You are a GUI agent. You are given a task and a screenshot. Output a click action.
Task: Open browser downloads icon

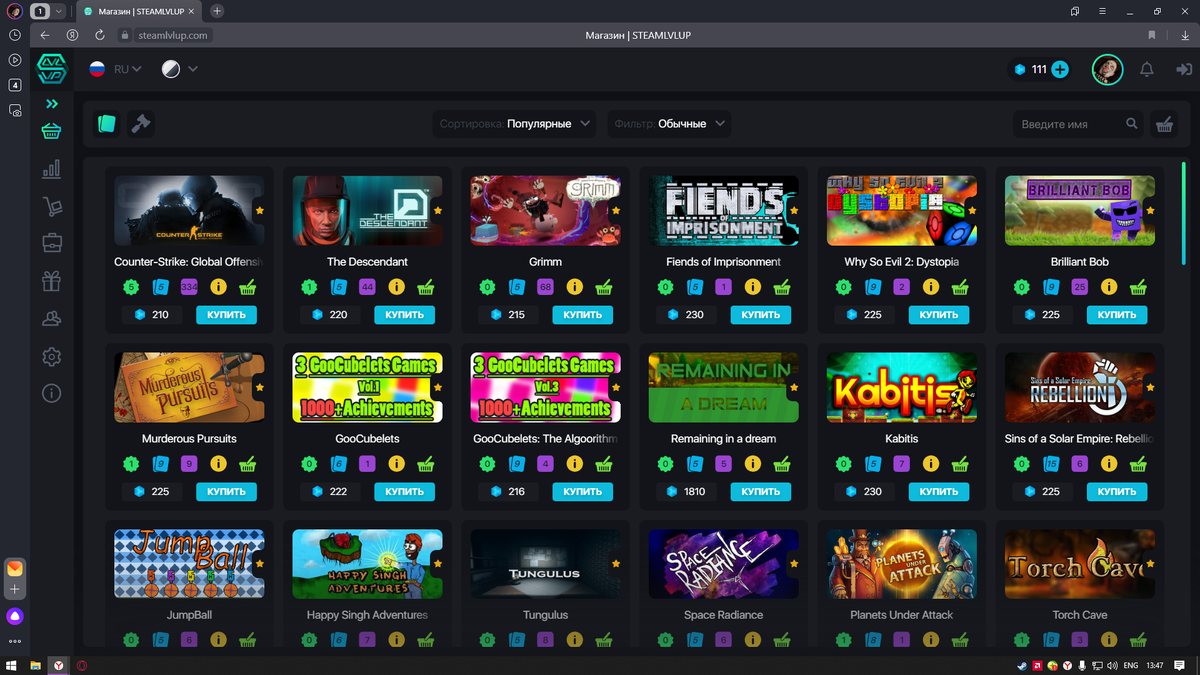(x=1184, y=35)
